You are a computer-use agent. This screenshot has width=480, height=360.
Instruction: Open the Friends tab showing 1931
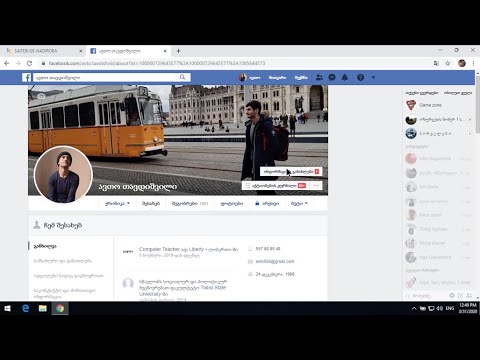pyautogui.click(x=190, y=203)
